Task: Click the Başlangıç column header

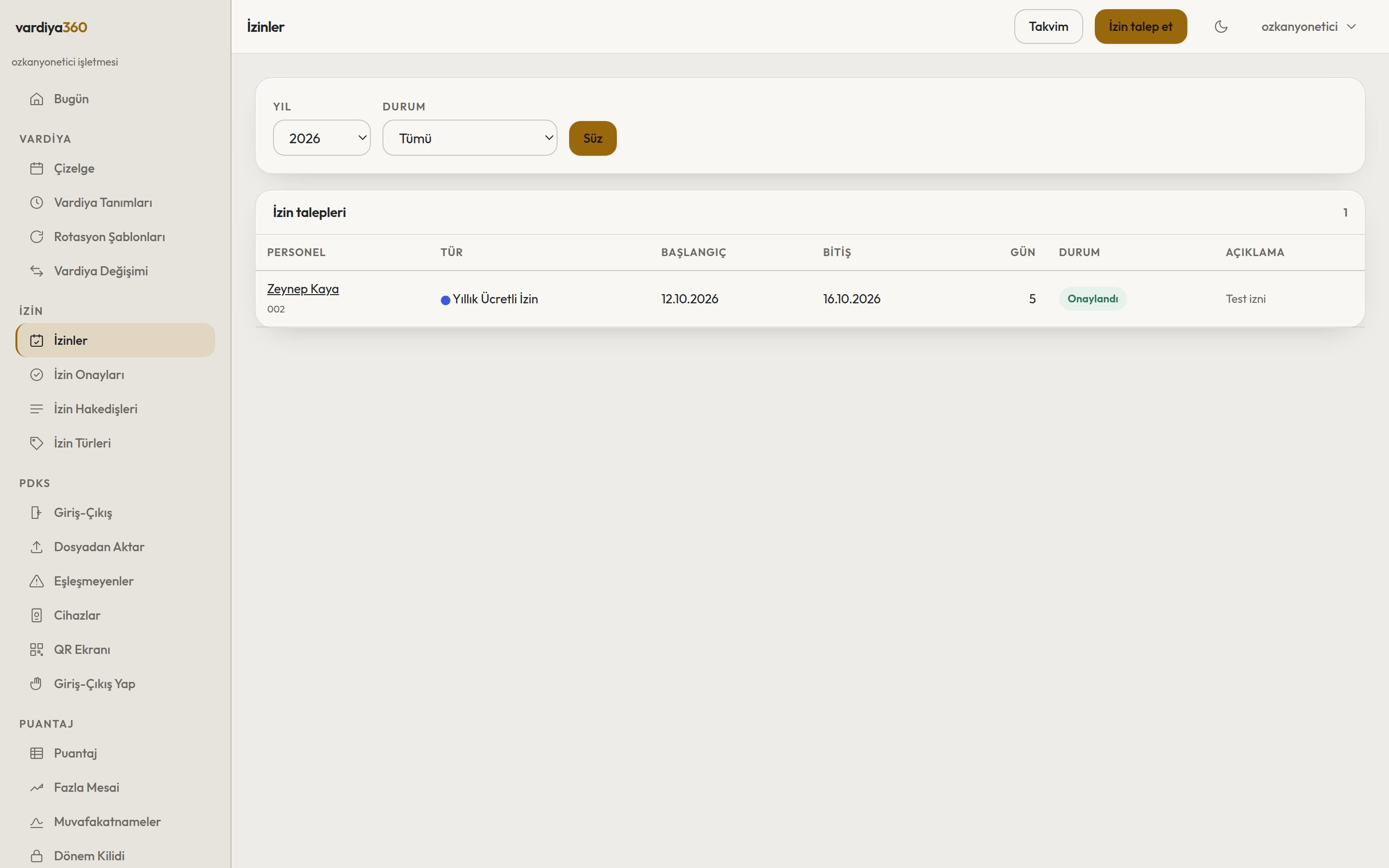Action: 694,253
